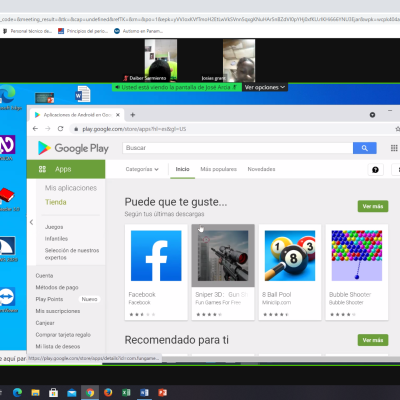Switch to Chrome in the taskbar
The image size is (400, 400).
(x=90, y=392)
